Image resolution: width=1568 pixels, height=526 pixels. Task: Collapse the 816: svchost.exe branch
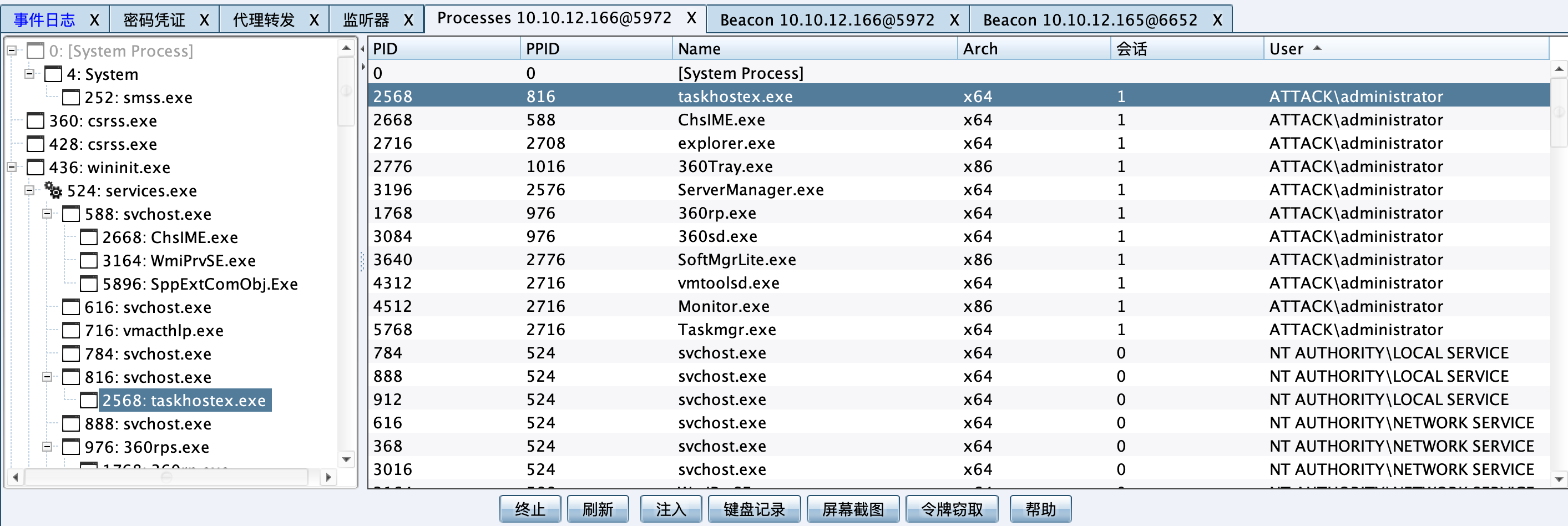tap(47, 377)
